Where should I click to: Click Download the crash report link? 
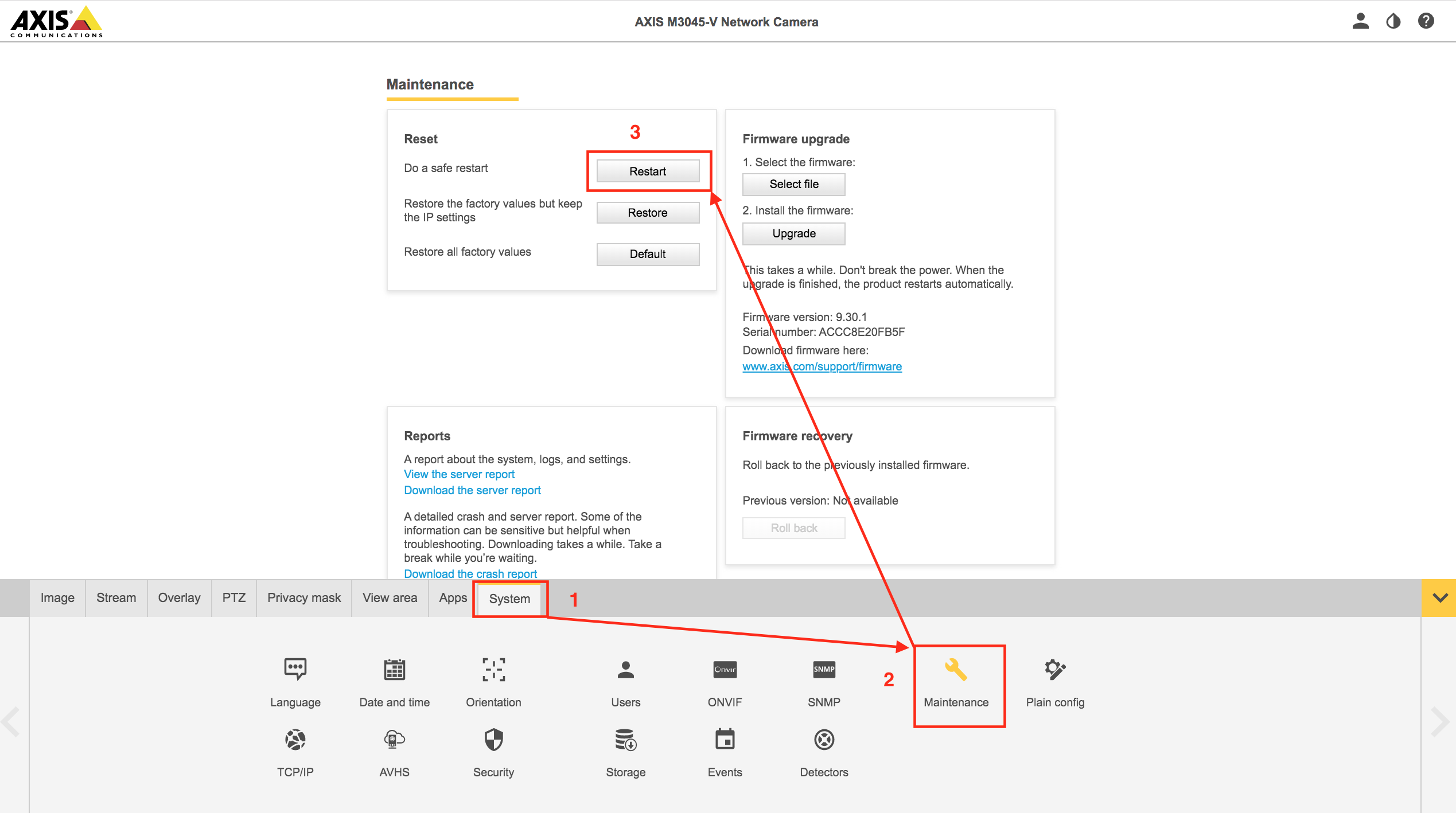(x=470, y=573)
